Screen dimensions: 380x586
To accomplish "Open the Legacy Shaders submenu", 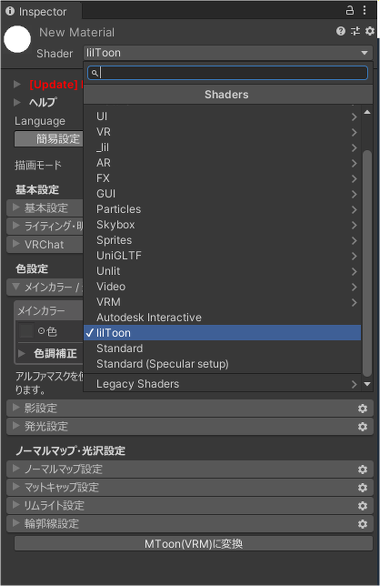I will 222,384.
